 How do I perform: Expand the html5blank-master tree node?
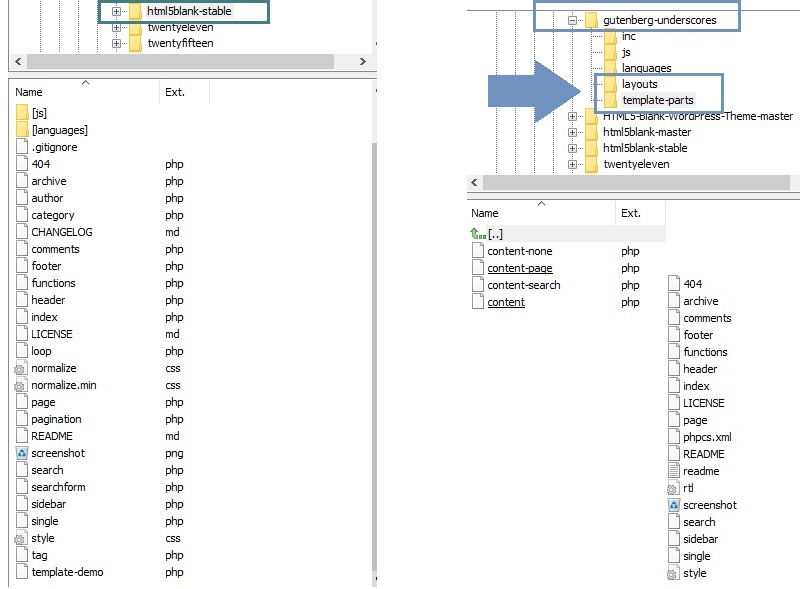572,132
